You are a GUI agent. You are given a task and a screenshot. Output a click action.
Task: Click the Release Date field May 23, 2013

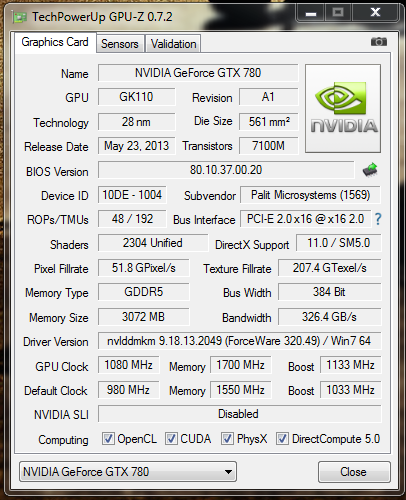point(136,146)
